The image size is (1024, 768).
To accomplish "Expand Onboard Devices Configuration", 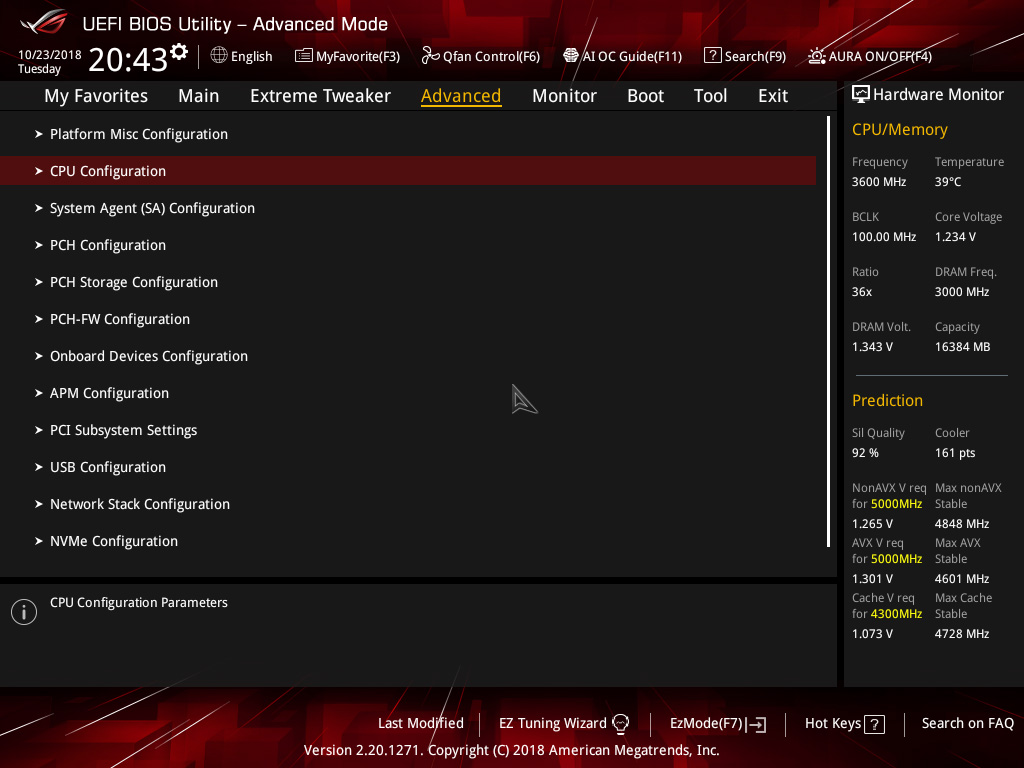I will click(x=408, y=356).
